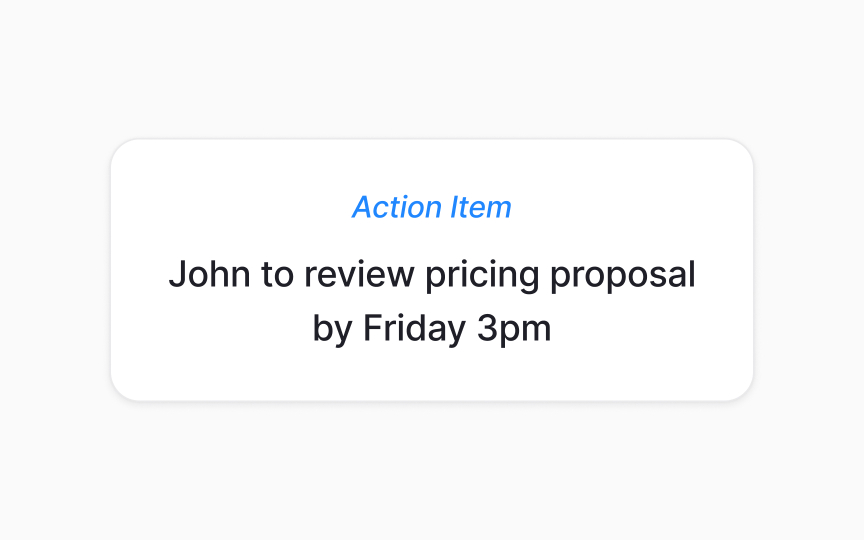Click the blue Action Item label
Image resolution: width=864 pixels, height=540 pixels.
point(431,207)
